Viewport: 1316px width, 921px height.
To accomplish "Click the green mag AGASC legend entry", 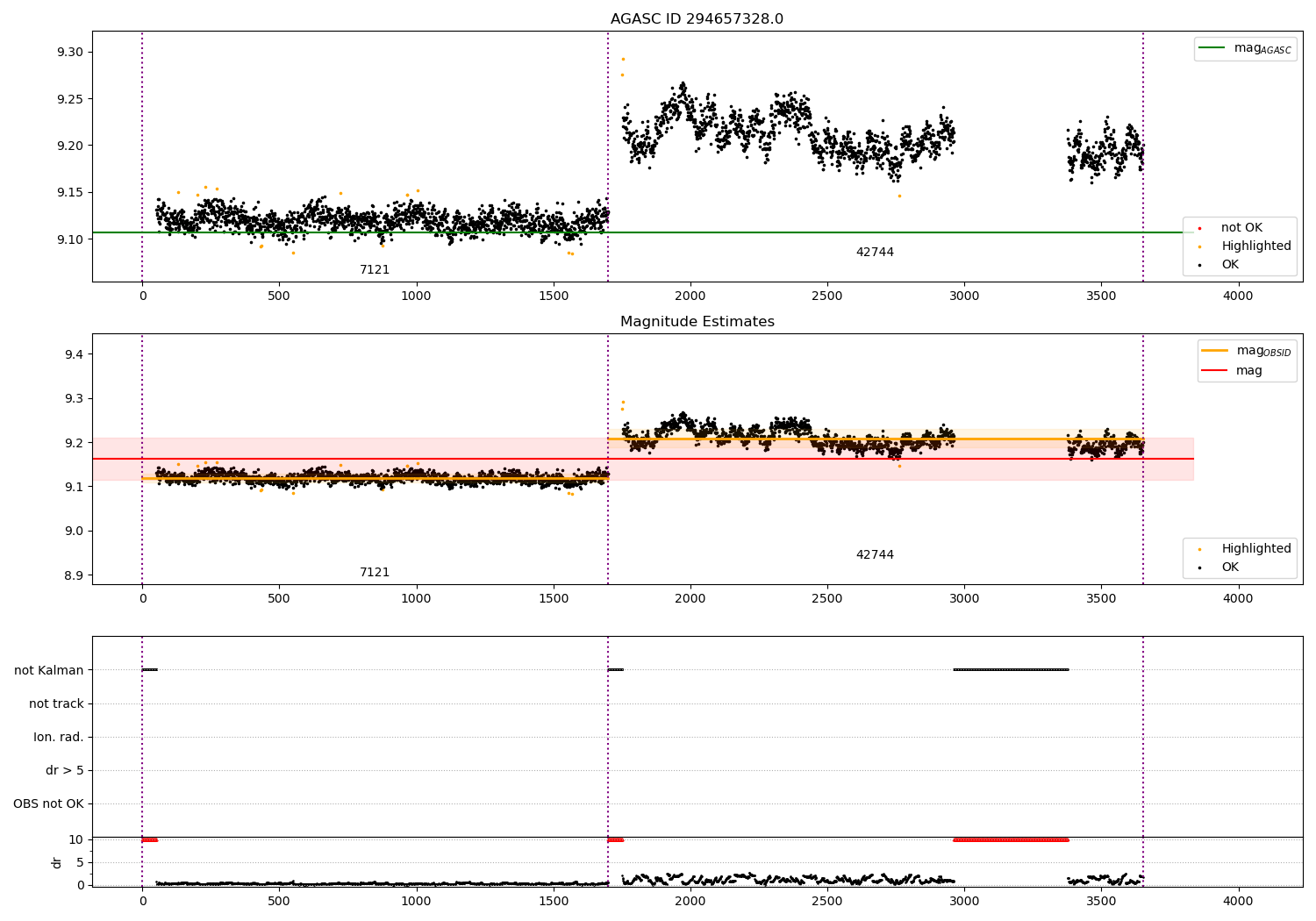I will [1245, 49].
